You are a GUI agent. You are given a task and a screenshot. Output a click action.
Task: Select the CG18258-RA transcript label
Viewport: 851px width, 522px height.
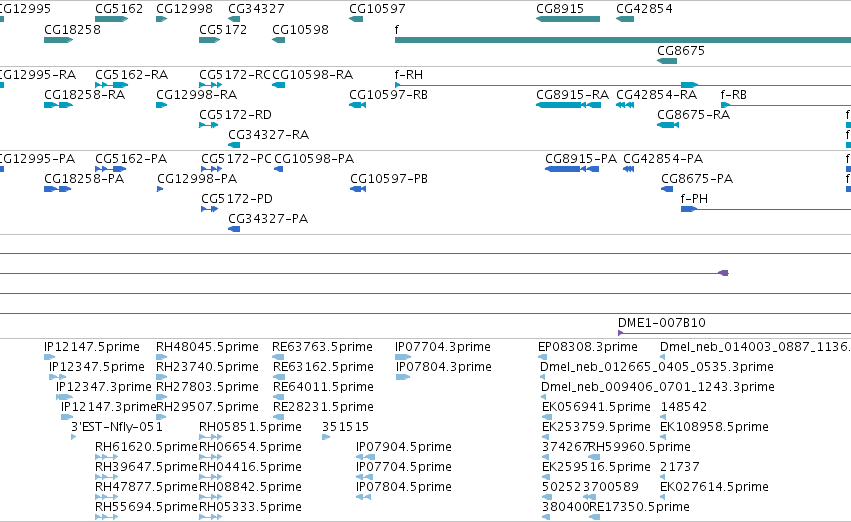click(85, 94)
